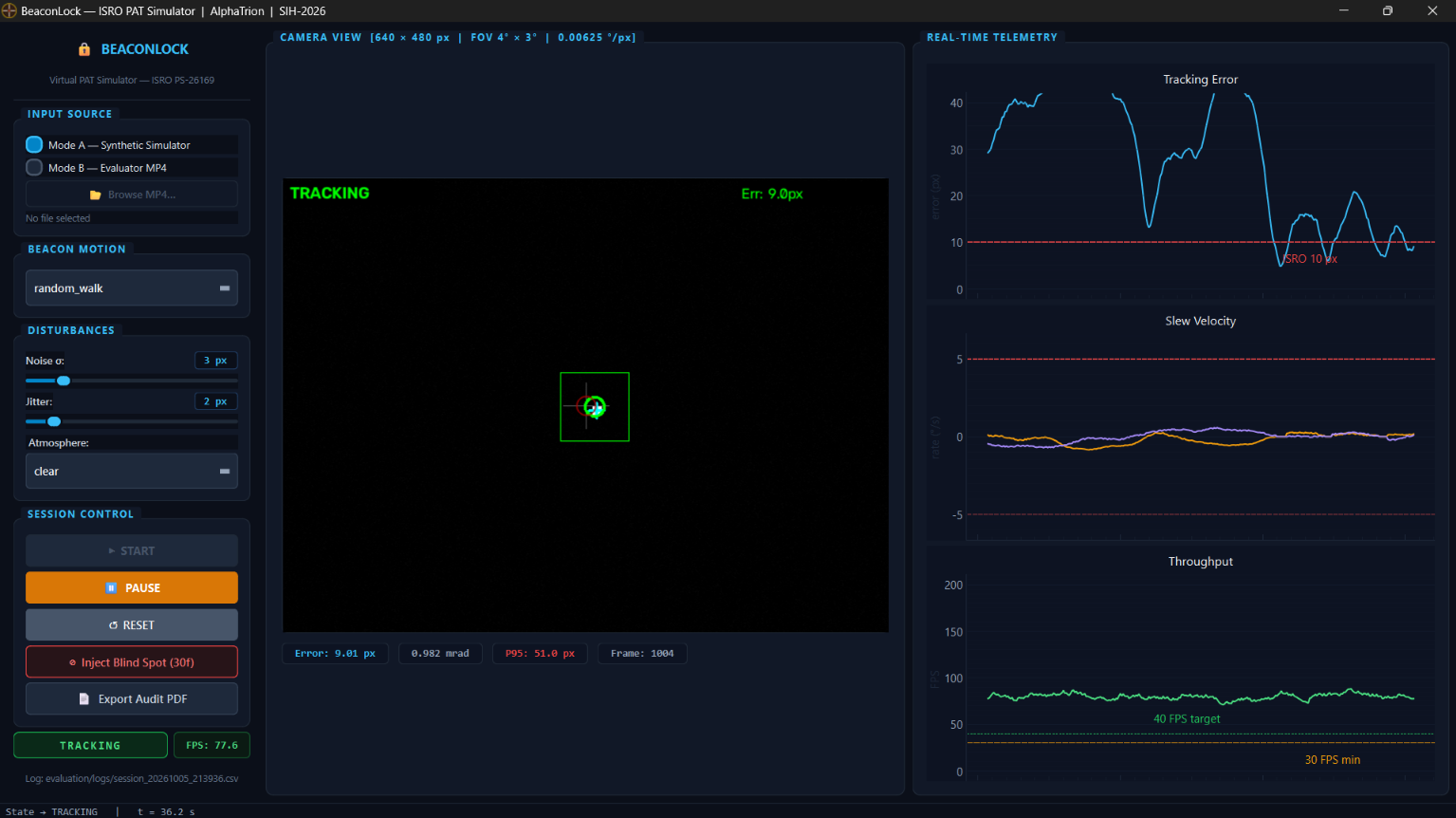Click the Throughput chart title
The width and height of the screenshot is (1456, 818).
[1200, 562]
